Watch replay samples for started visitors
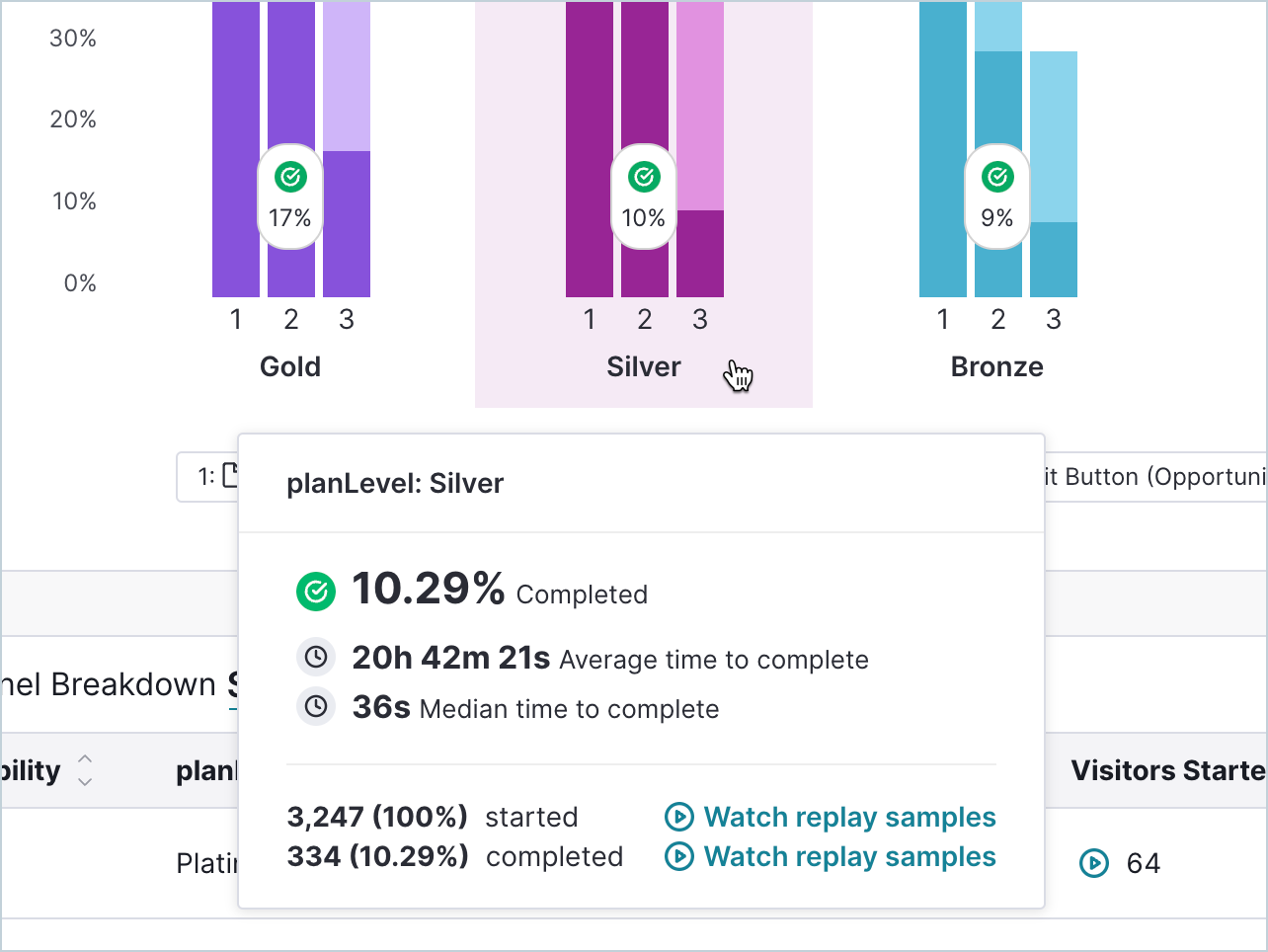 pyautogui.click(x=849, y=817)
